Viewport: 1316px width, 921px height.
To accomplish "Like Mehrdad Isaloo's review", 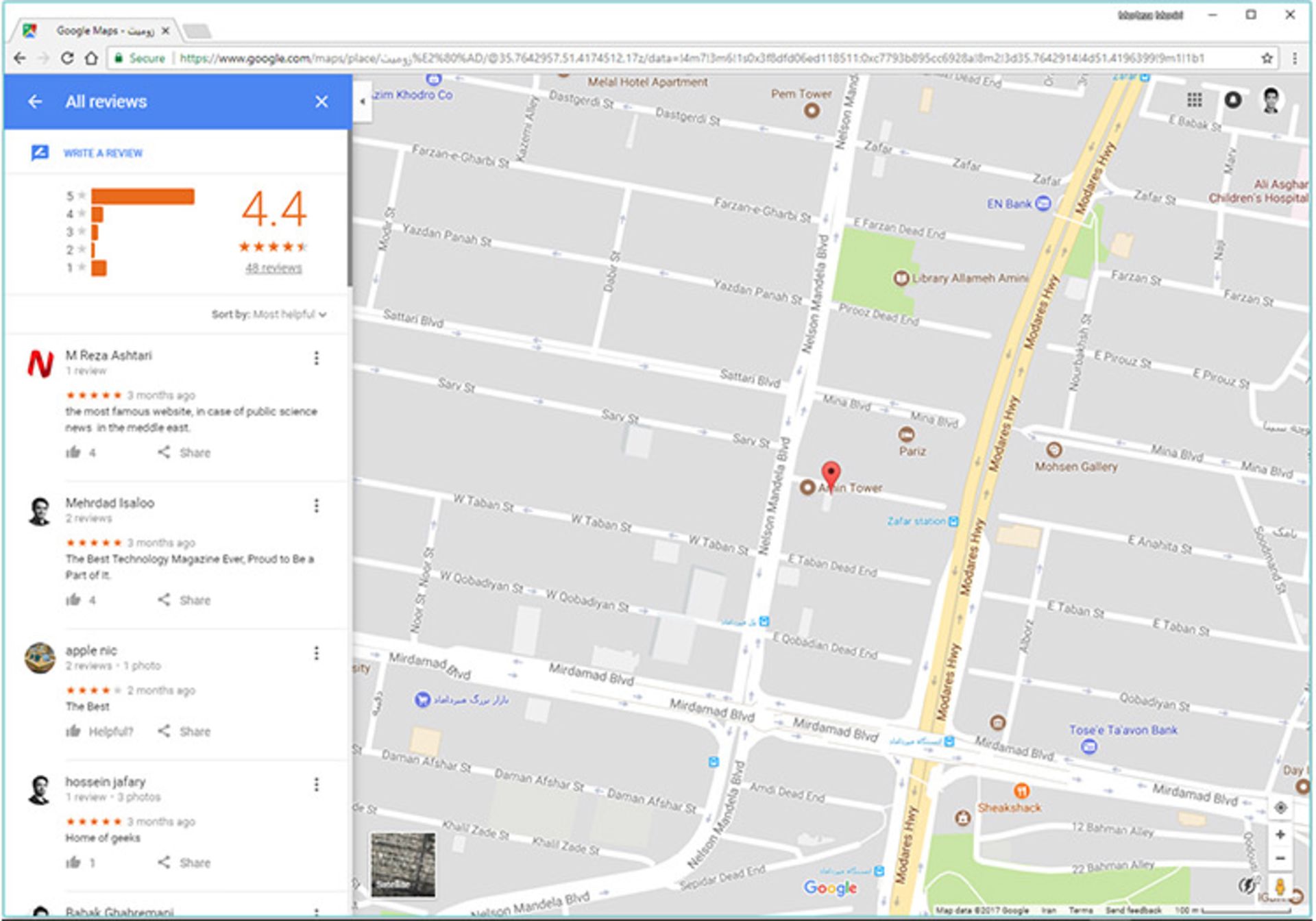I will click(73, 600).
